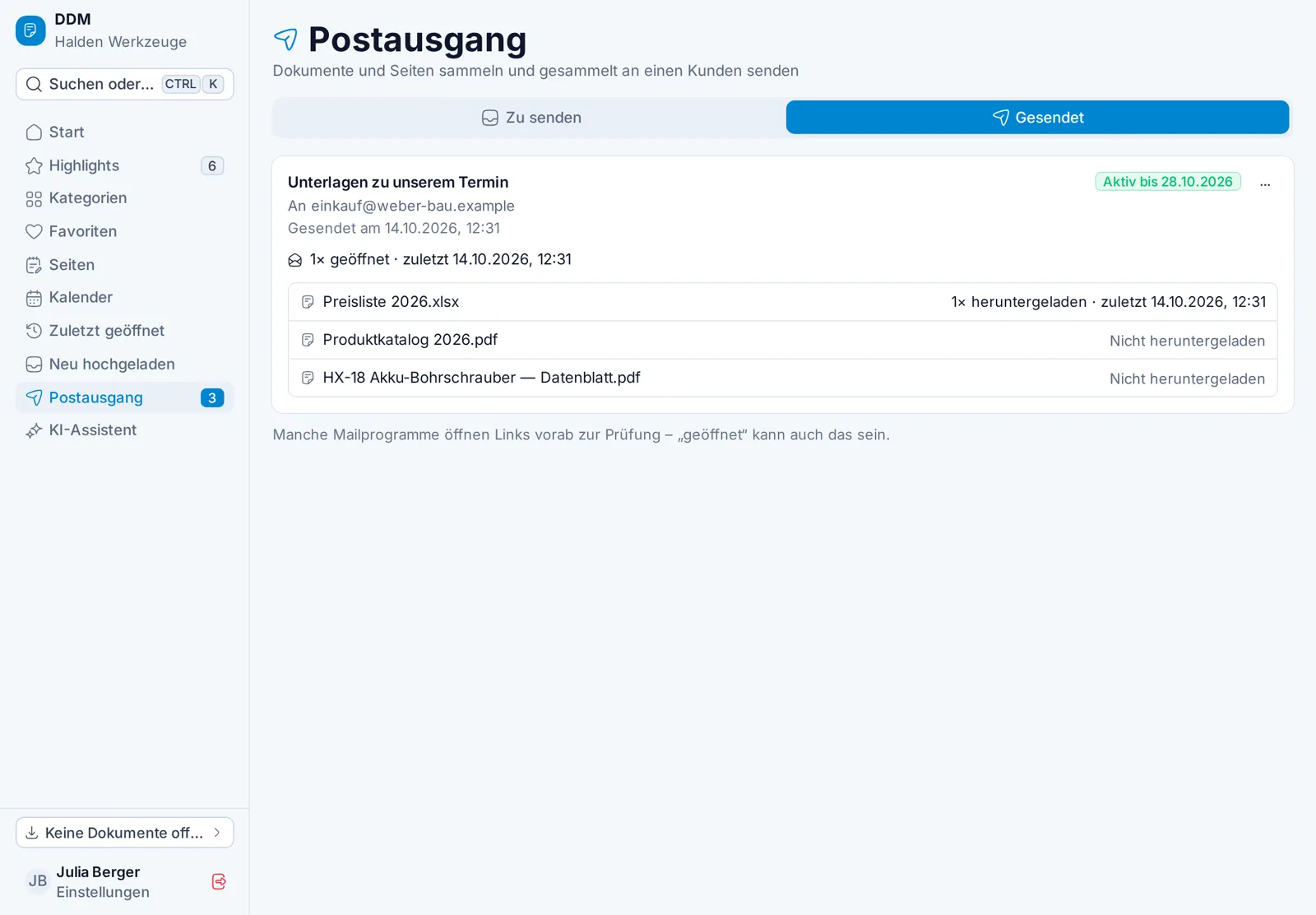Click the Aktiv bis 28.10.2026 status badge

(x=1167, y=182)
